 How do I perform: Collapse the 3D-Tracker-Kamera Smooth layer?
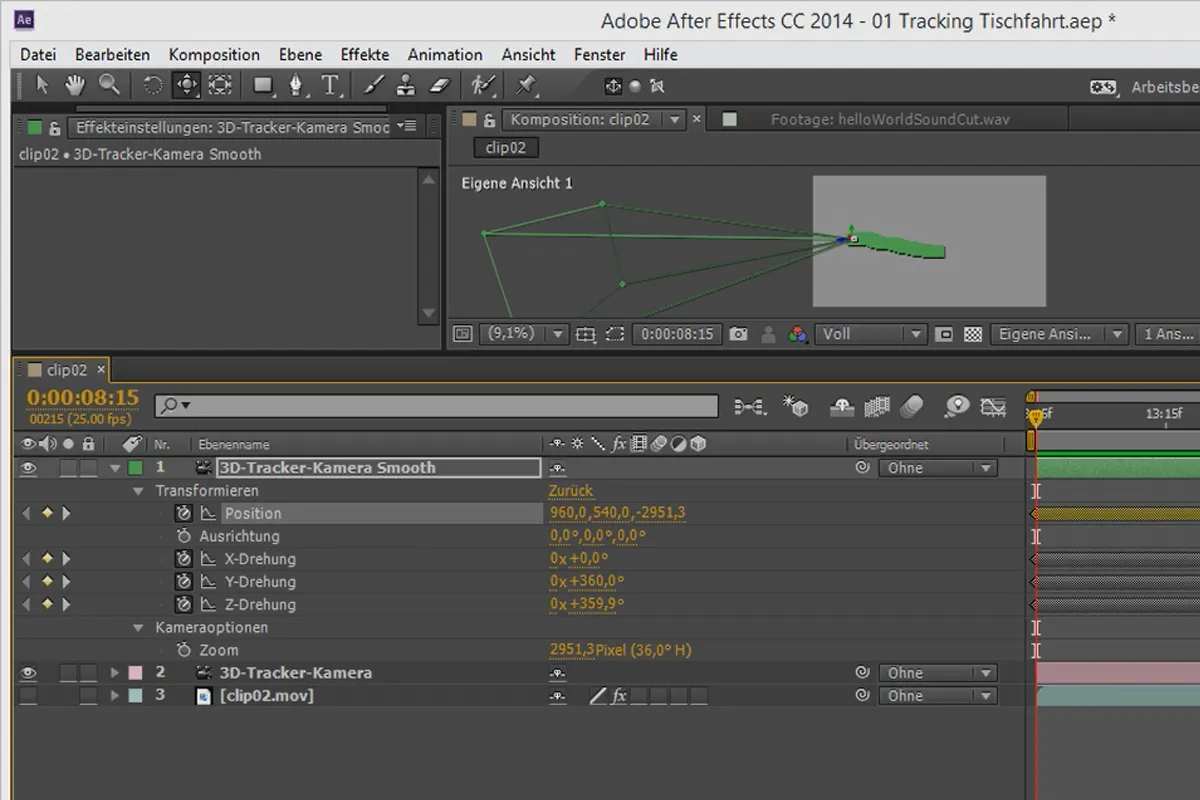point(115,468)
